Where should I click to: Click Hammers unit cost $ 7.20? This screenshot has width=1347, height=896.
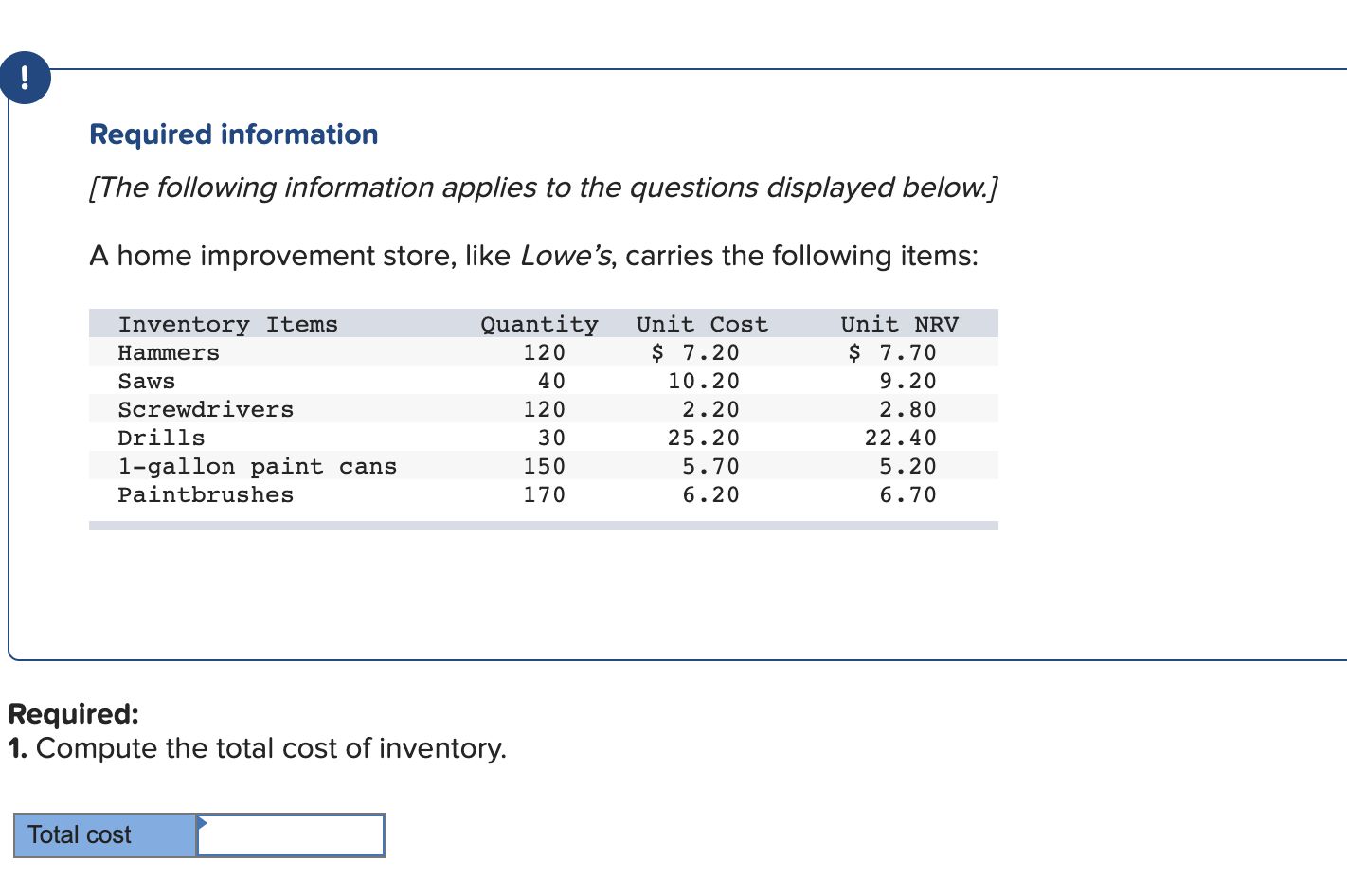(695, 352)
